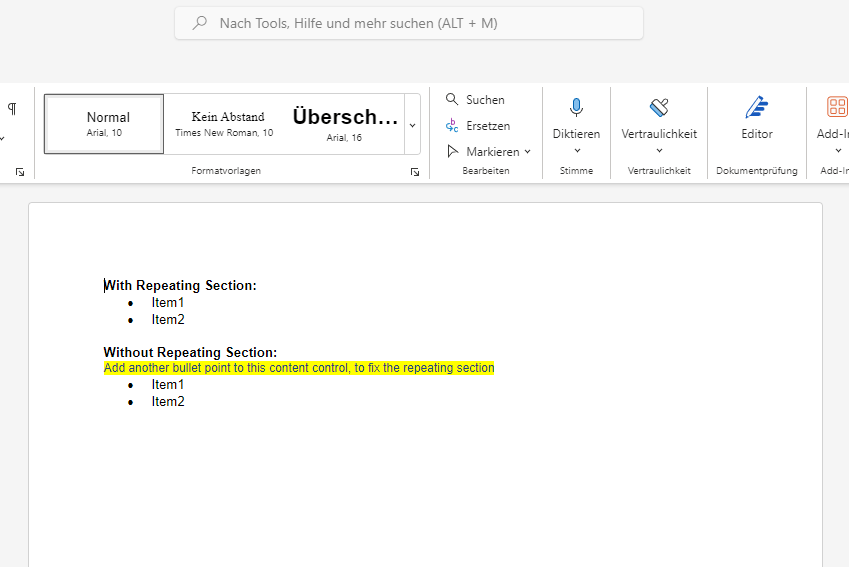Open the Editor document check
Viewport: 849px width, 567px height.
pyautogui.click(x=756, y=118)
